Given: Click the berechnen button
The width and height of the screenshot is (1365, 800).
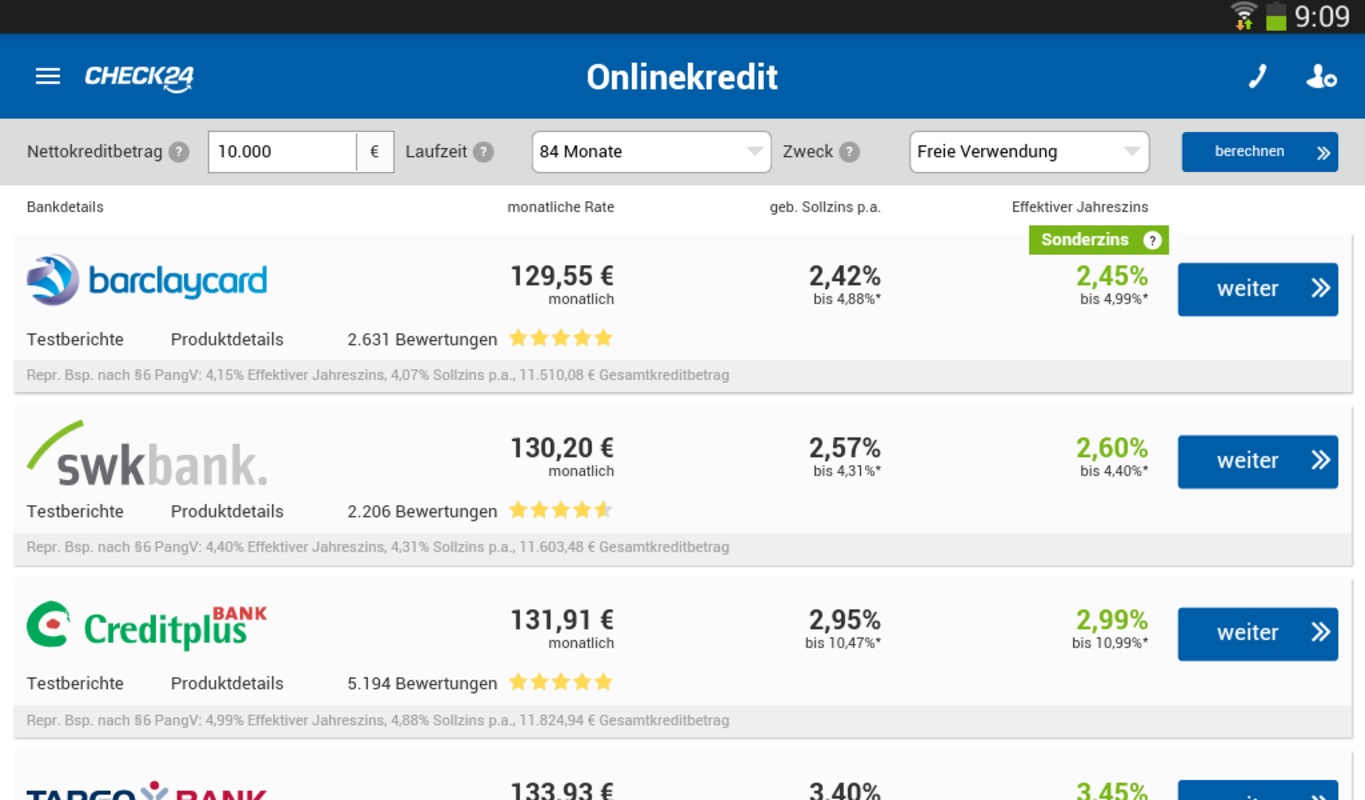Looking at the screenshot, I should point(1260,152).
